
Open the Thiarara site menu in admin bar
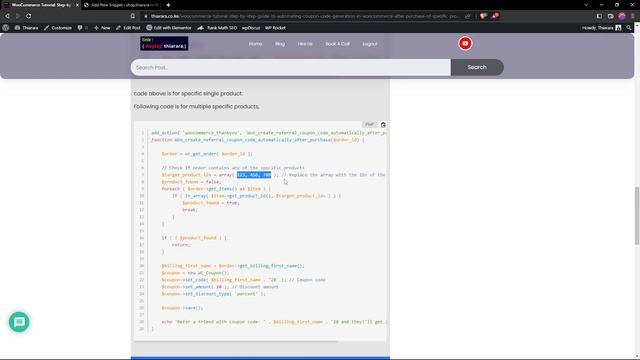(27, 28)
